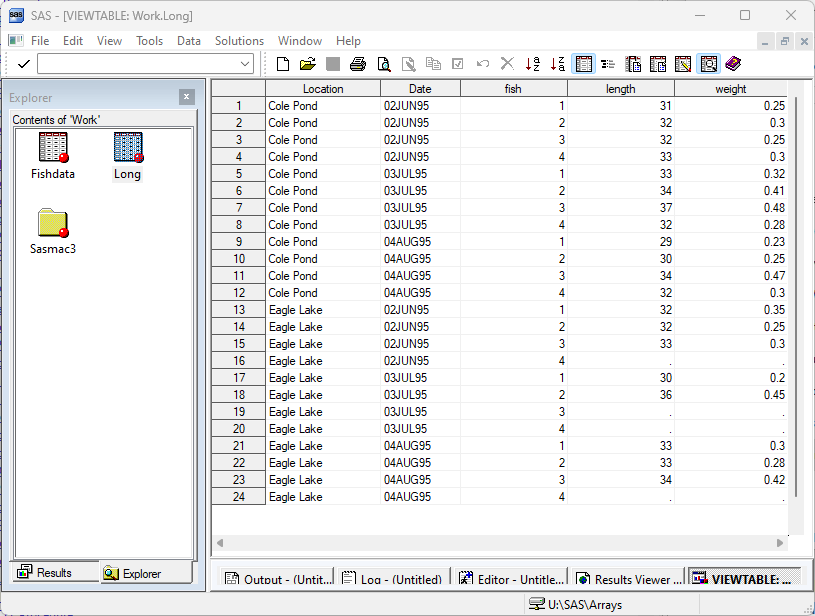Toggle Form View mode in toolbar
Viewport: 815px width, 616px height.
608,64
